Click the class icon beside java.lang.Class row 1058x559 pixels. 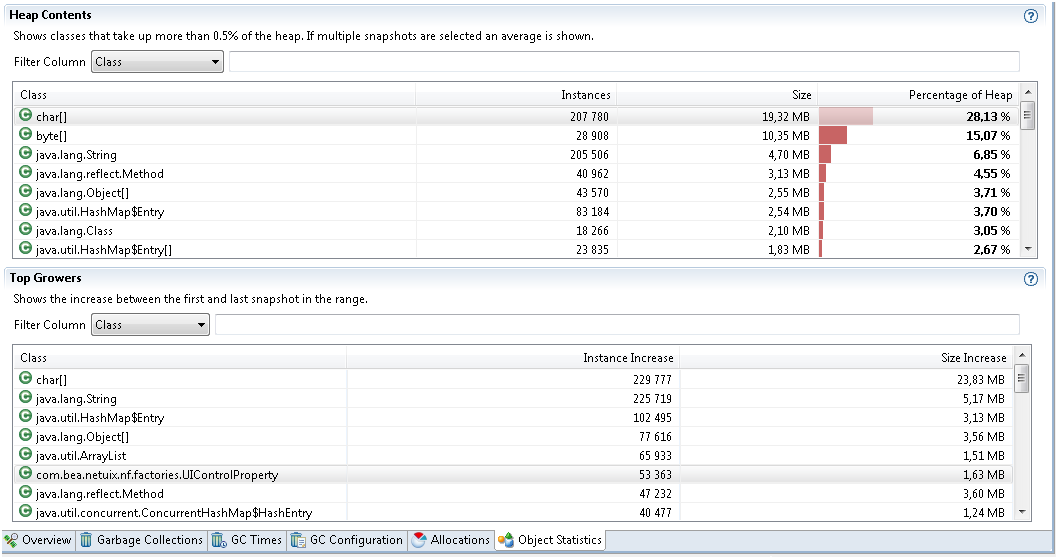26,230
